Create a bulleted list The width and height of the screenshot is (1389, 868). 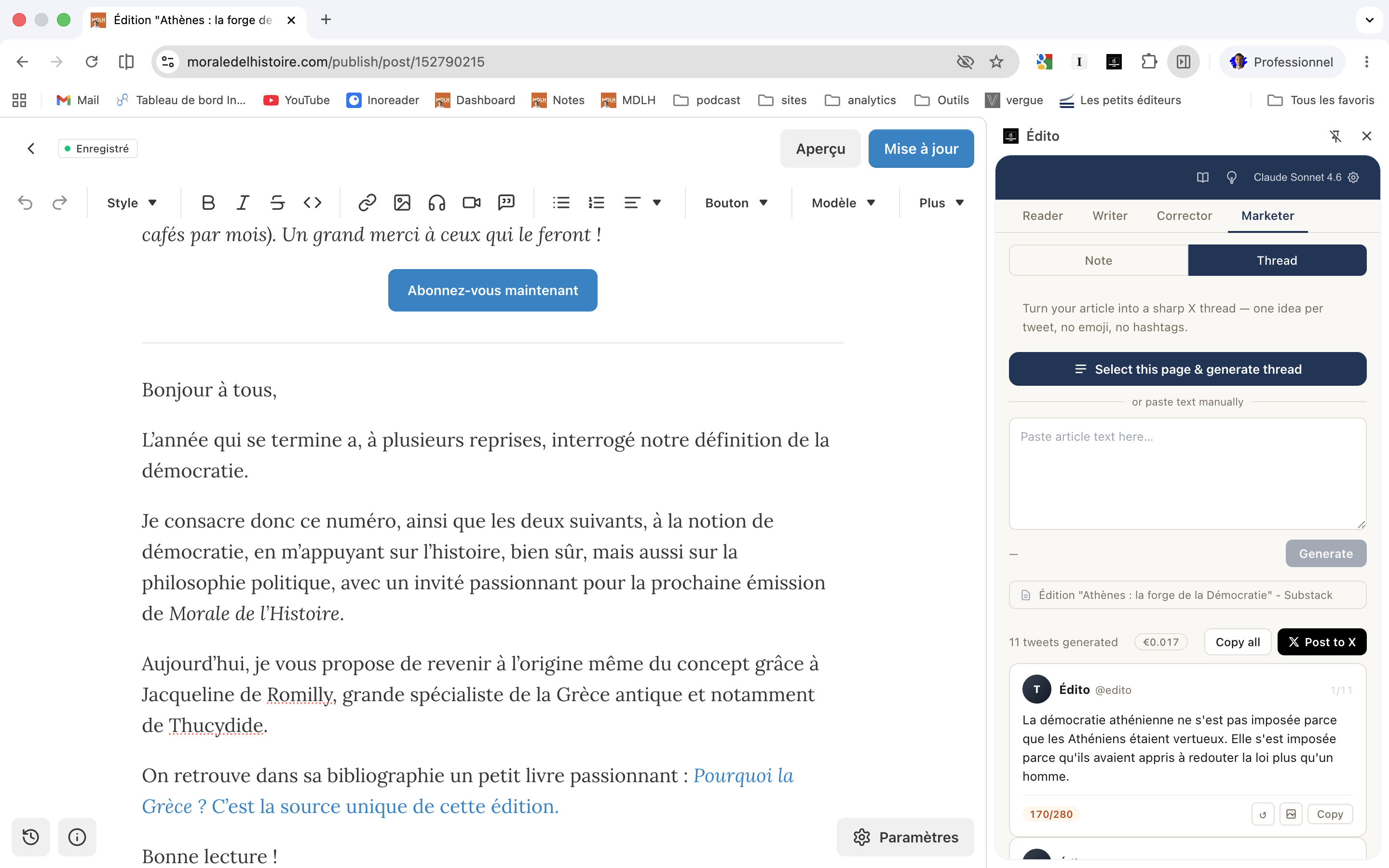pyautogui.click(x=561, y=203)
